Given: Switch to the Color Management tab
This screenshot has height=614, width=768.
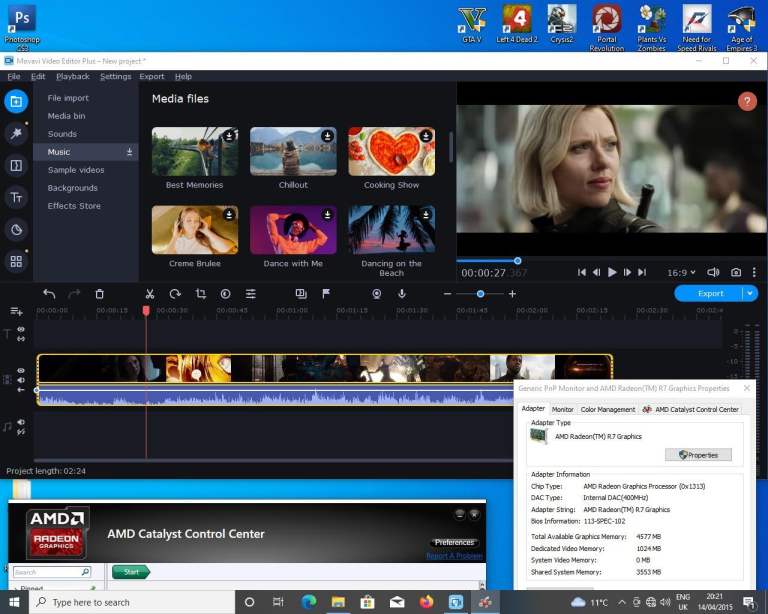Looking at the screenshot, I should pos(608,409).
